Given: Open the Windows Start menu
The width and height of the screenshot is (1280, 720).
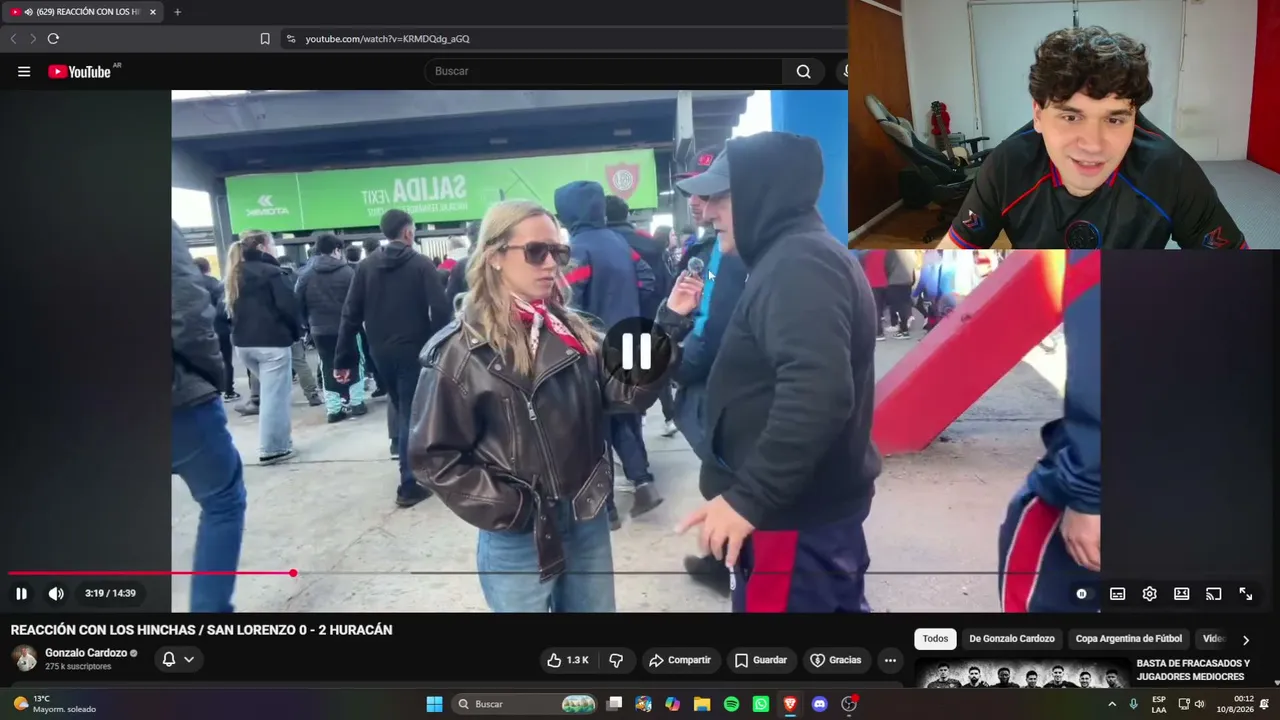Looking at the screenshot, I should pos(434,704).
